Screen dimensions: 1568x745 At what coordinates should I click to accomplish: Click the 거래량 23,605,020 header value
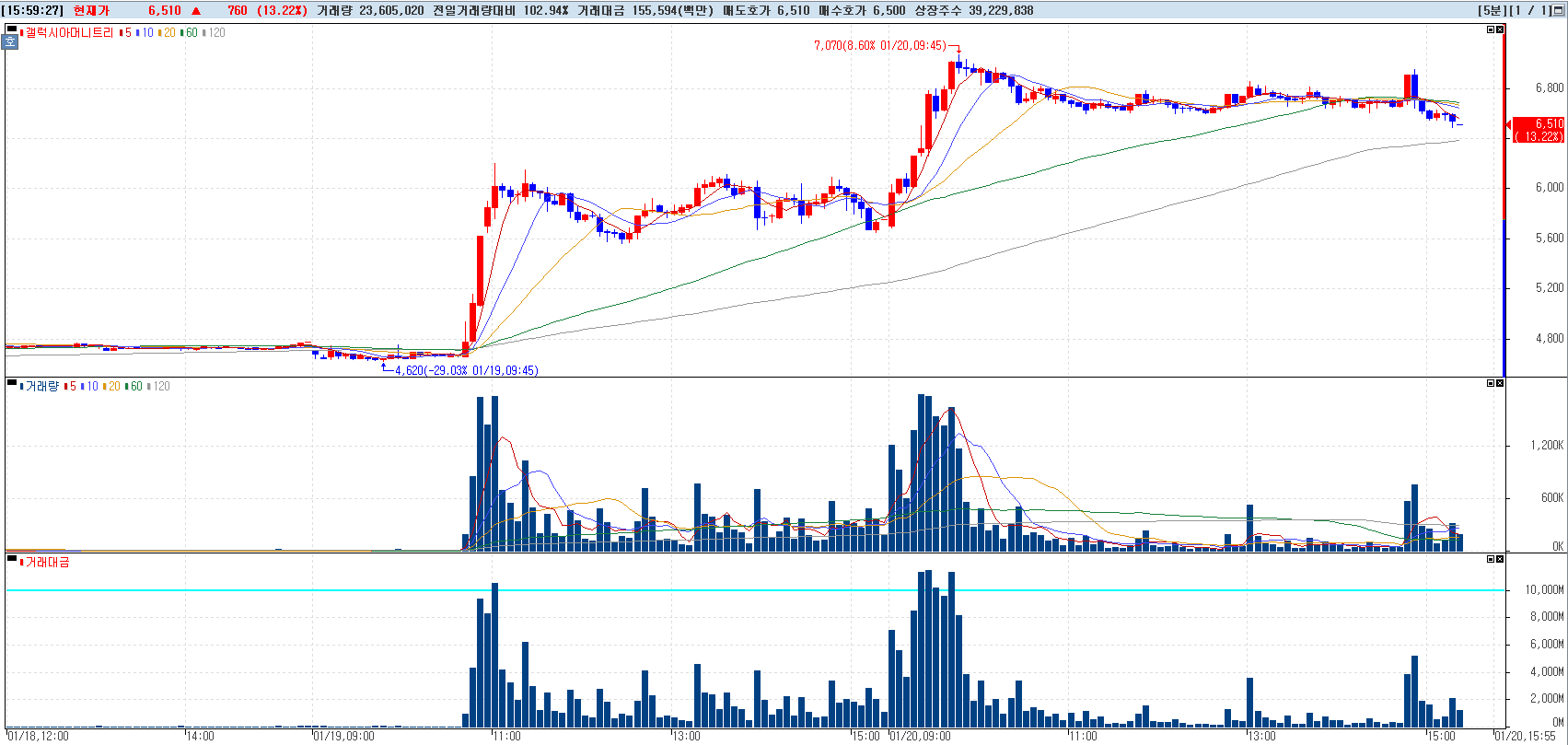[370, 10]
